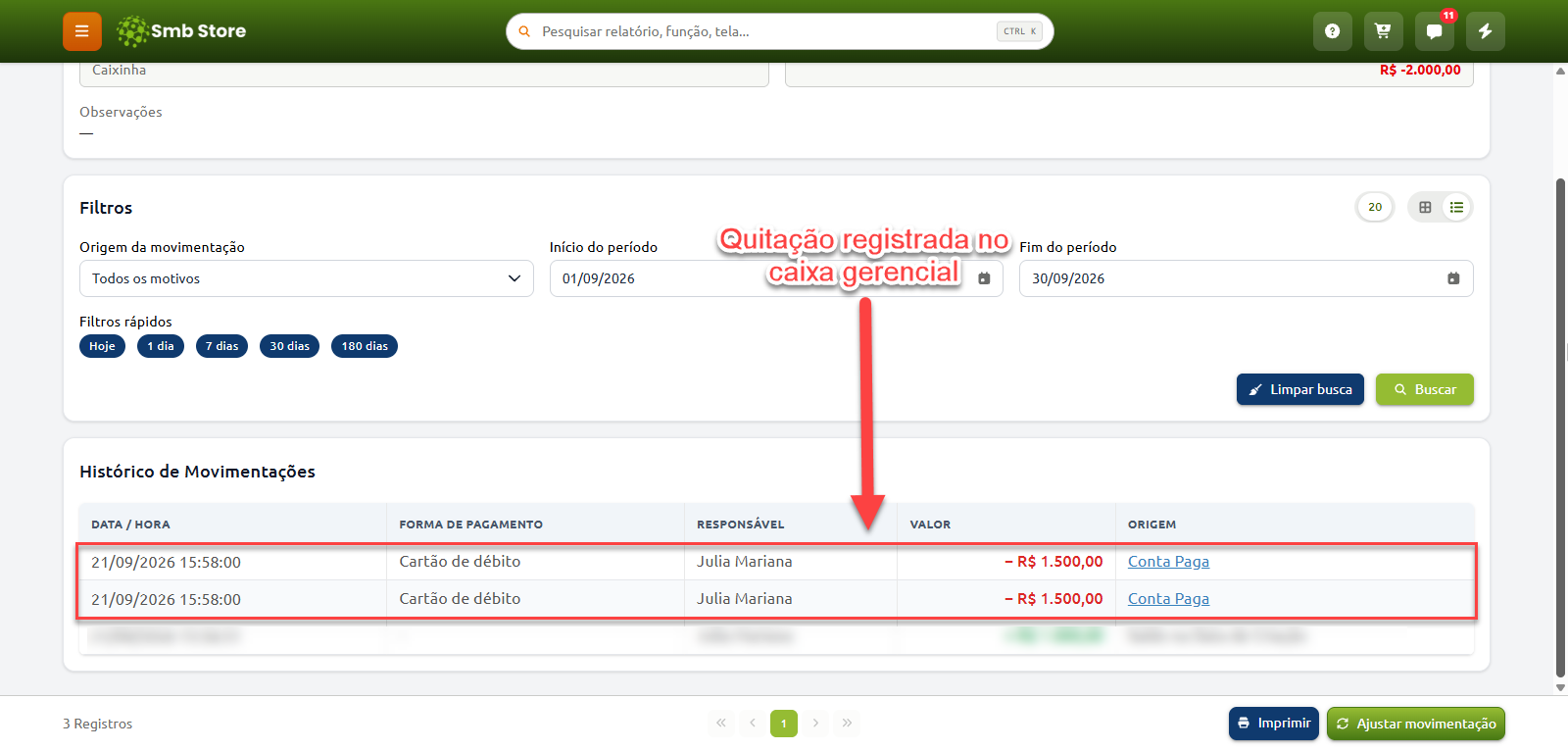Apply the 7 dias quick filter
The width and height of the screenshot is (1568, 750).
[x=222, y=346]
